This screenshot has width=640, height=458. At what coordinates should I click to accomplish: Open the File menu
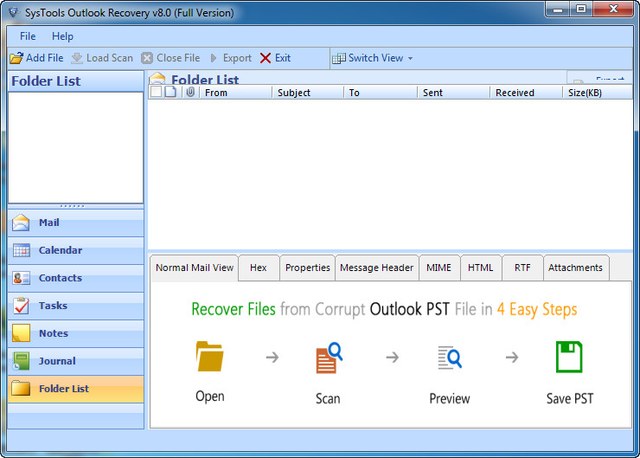click(28, 37)
